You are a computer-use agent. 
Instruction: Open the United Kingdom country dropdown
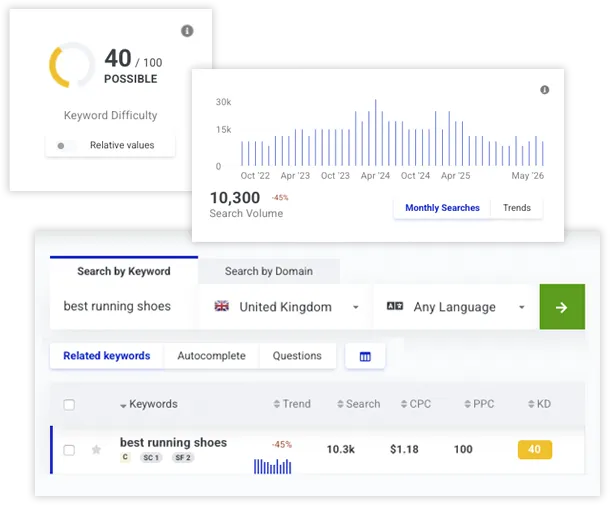(284, 307)
